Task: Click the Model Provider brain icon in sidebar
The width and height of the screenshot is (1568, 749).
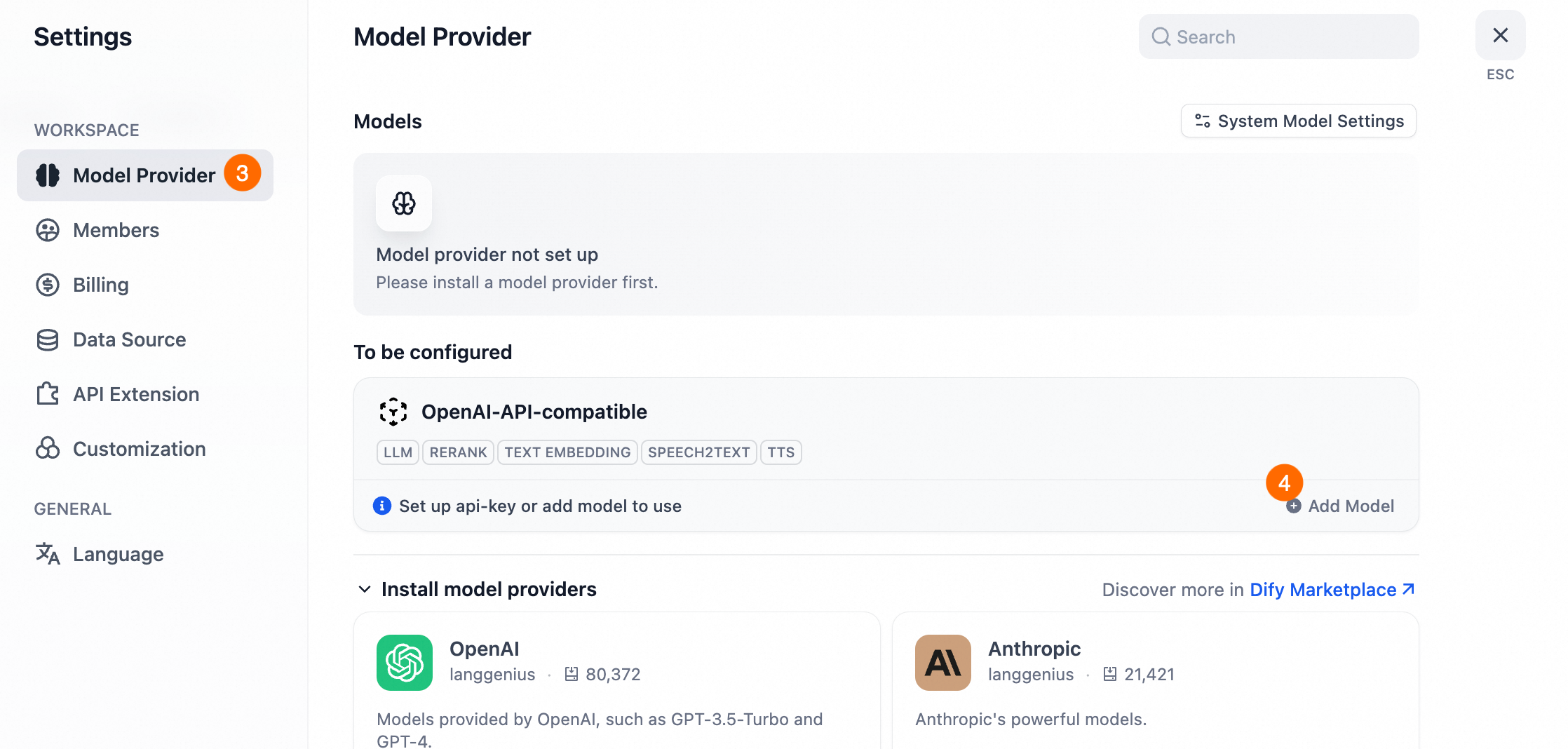Action: click(x=48, y=175)
